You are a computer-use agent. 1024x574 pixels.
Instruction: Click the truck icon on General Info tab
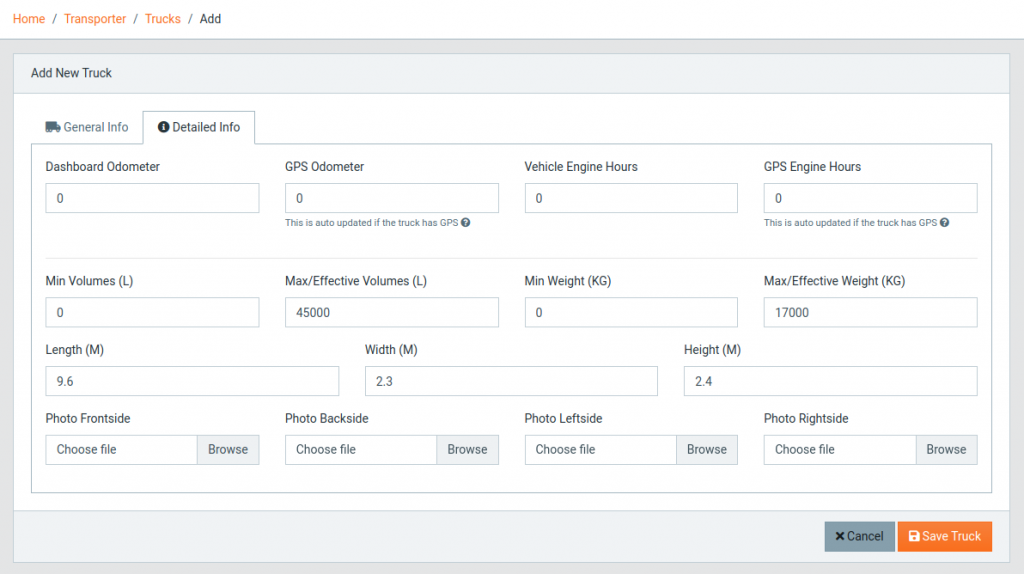click(x=53, y=127)
